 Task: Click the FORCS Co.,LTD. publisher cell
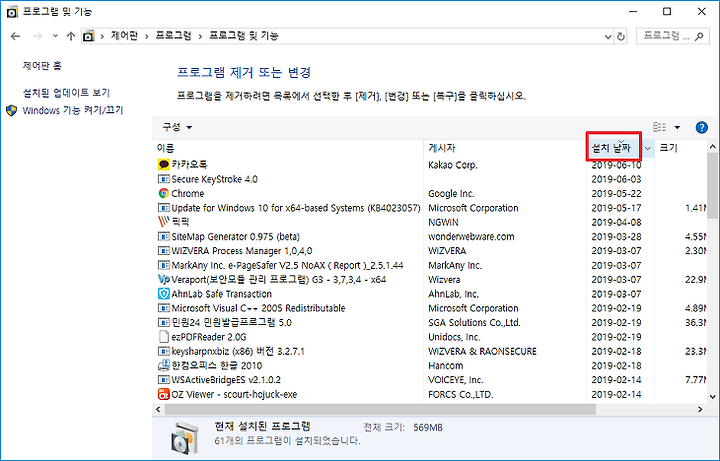pyautogui.click(x=461, y=394)
